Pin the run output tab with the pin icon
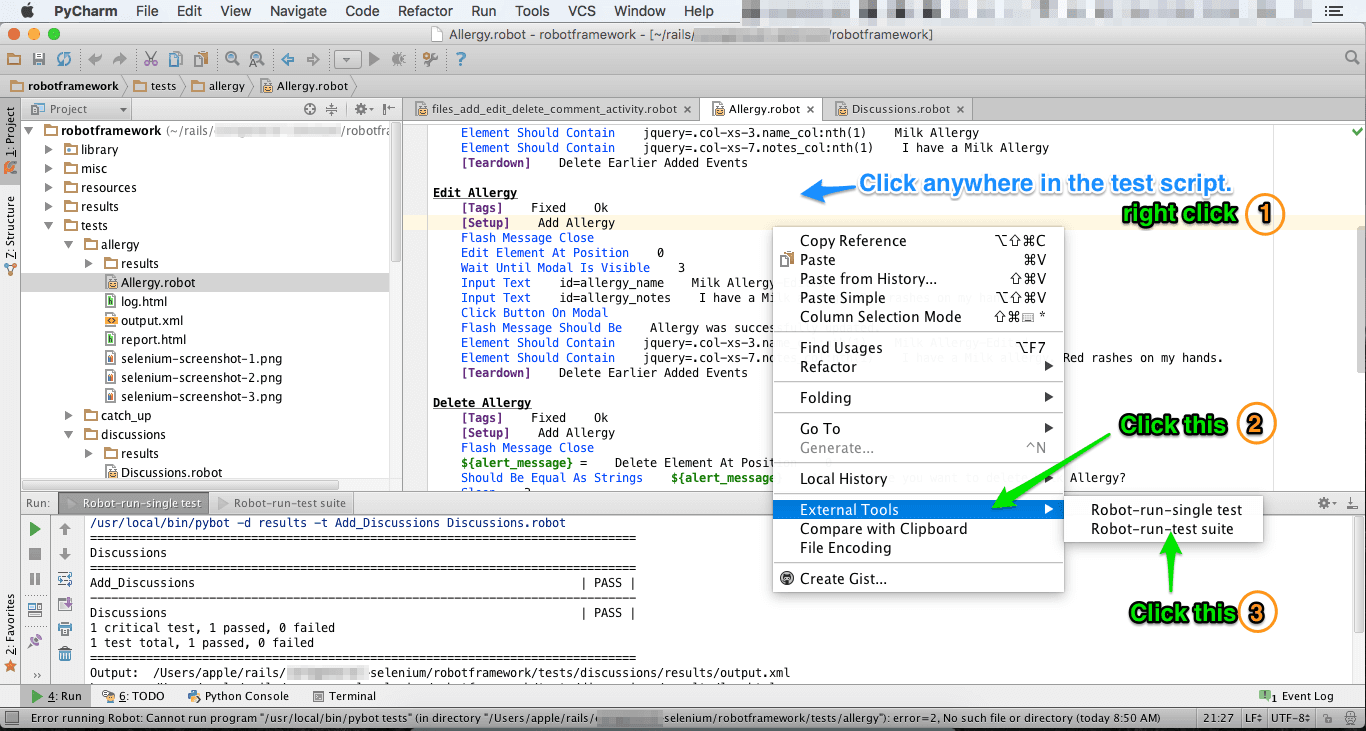This screenshot has height=731, width=1366. (x=33, y=637)
